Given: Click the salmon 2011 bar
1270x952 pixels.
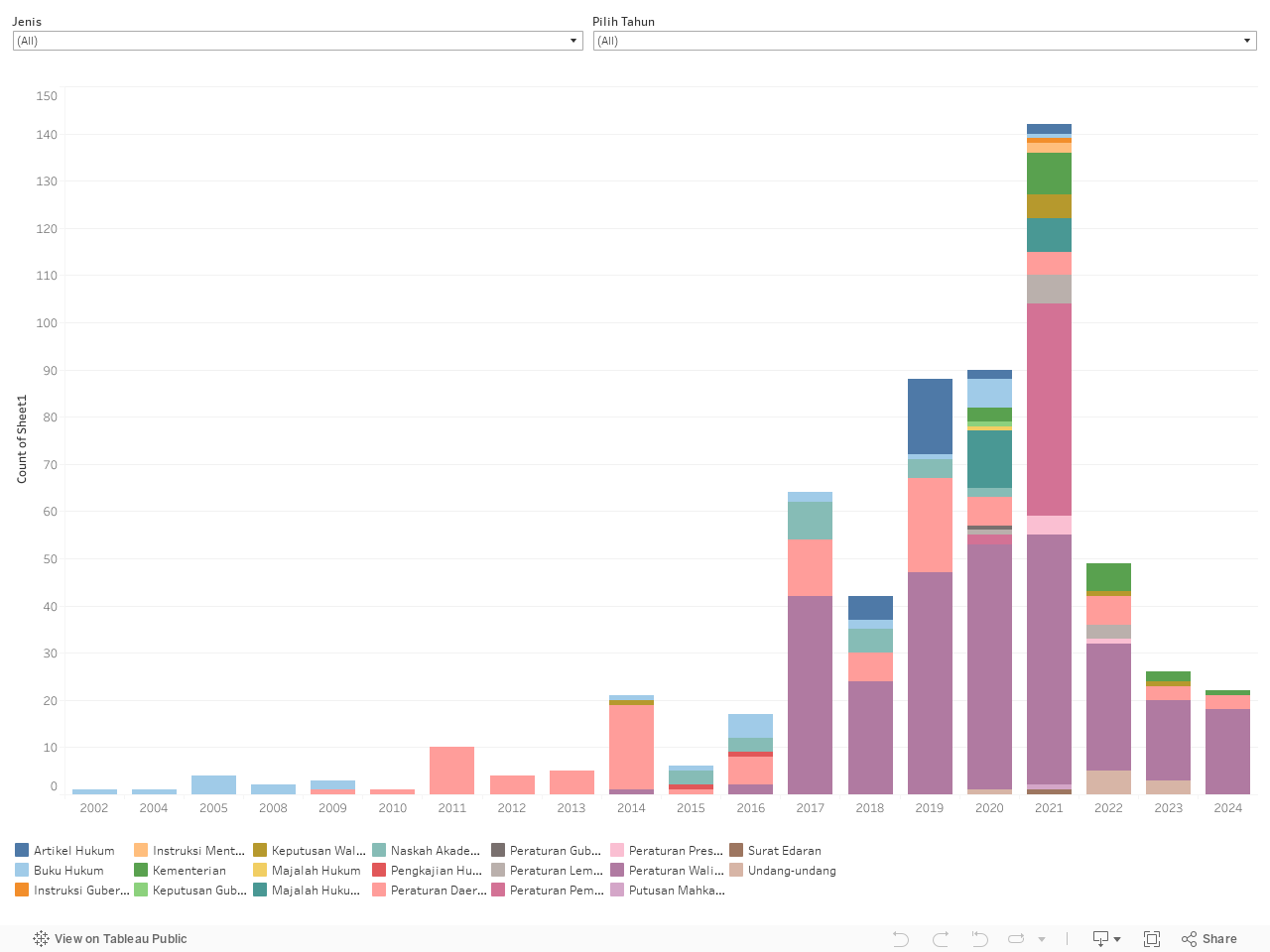Looking at the screenshot, I should point(451,770).
